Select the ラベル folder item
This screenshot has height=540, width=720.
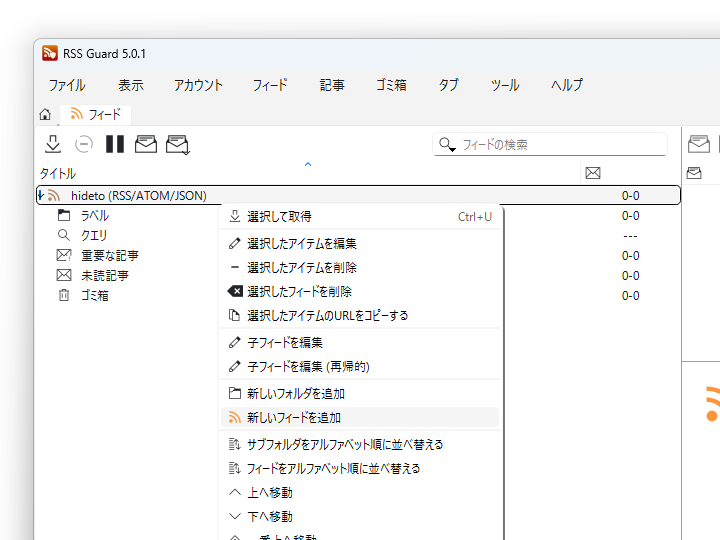[95, 215]
